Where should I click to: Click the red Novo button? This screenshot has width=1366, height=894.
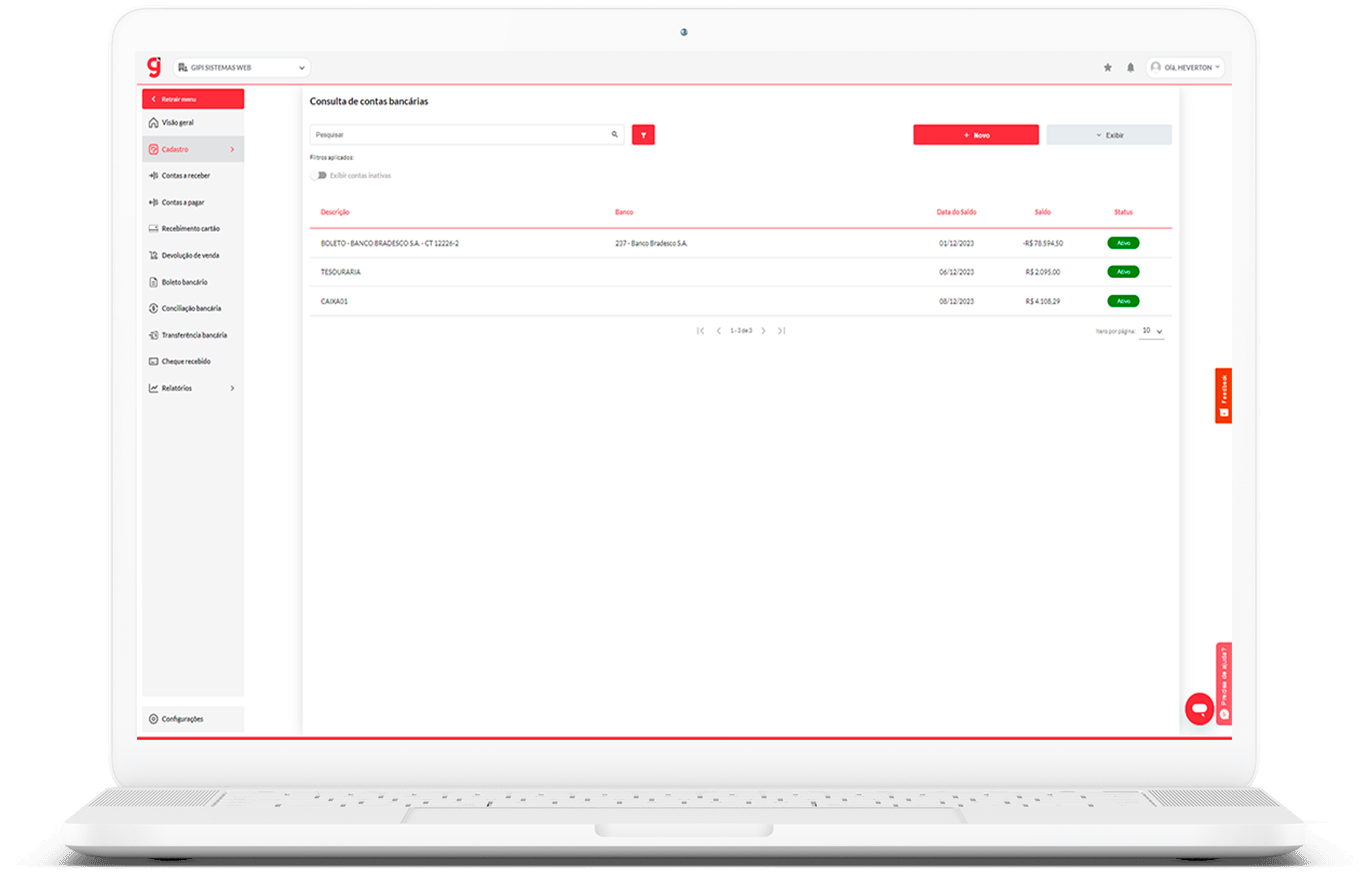(x=976, y=135)
